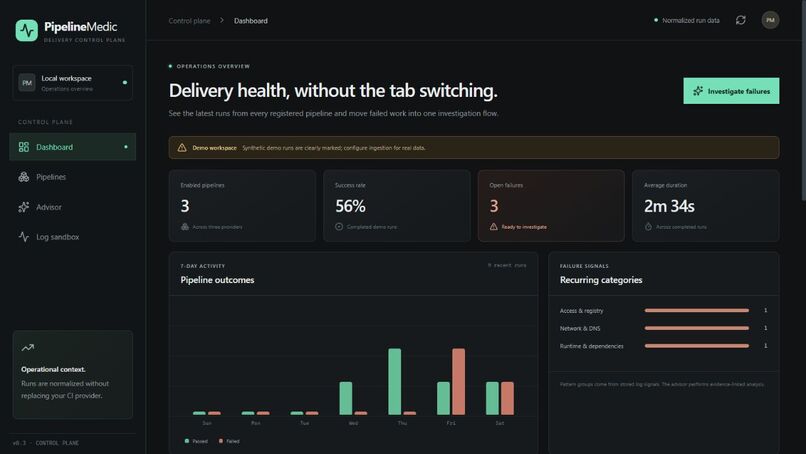Open the Pipelines icon in sidebar
The height and width of the screenshot is (454, 806).
click(24, 177)
